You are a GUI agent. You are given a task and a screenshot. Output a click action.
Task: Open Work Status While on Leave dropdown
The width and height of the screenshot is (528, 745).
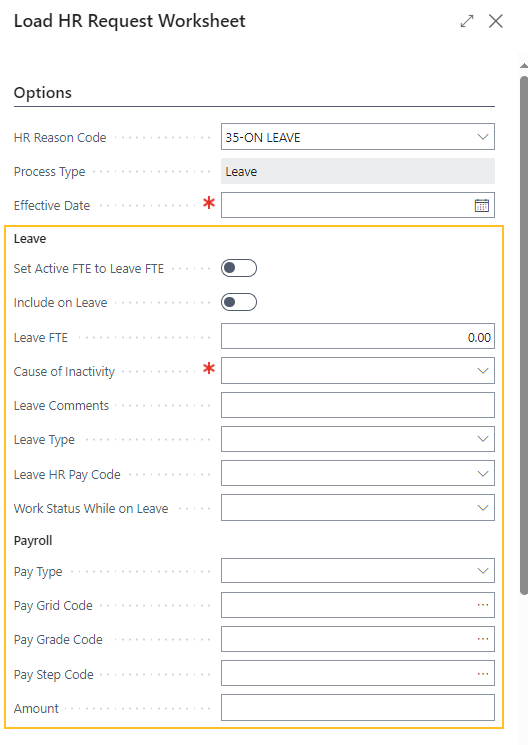(483, 507)
